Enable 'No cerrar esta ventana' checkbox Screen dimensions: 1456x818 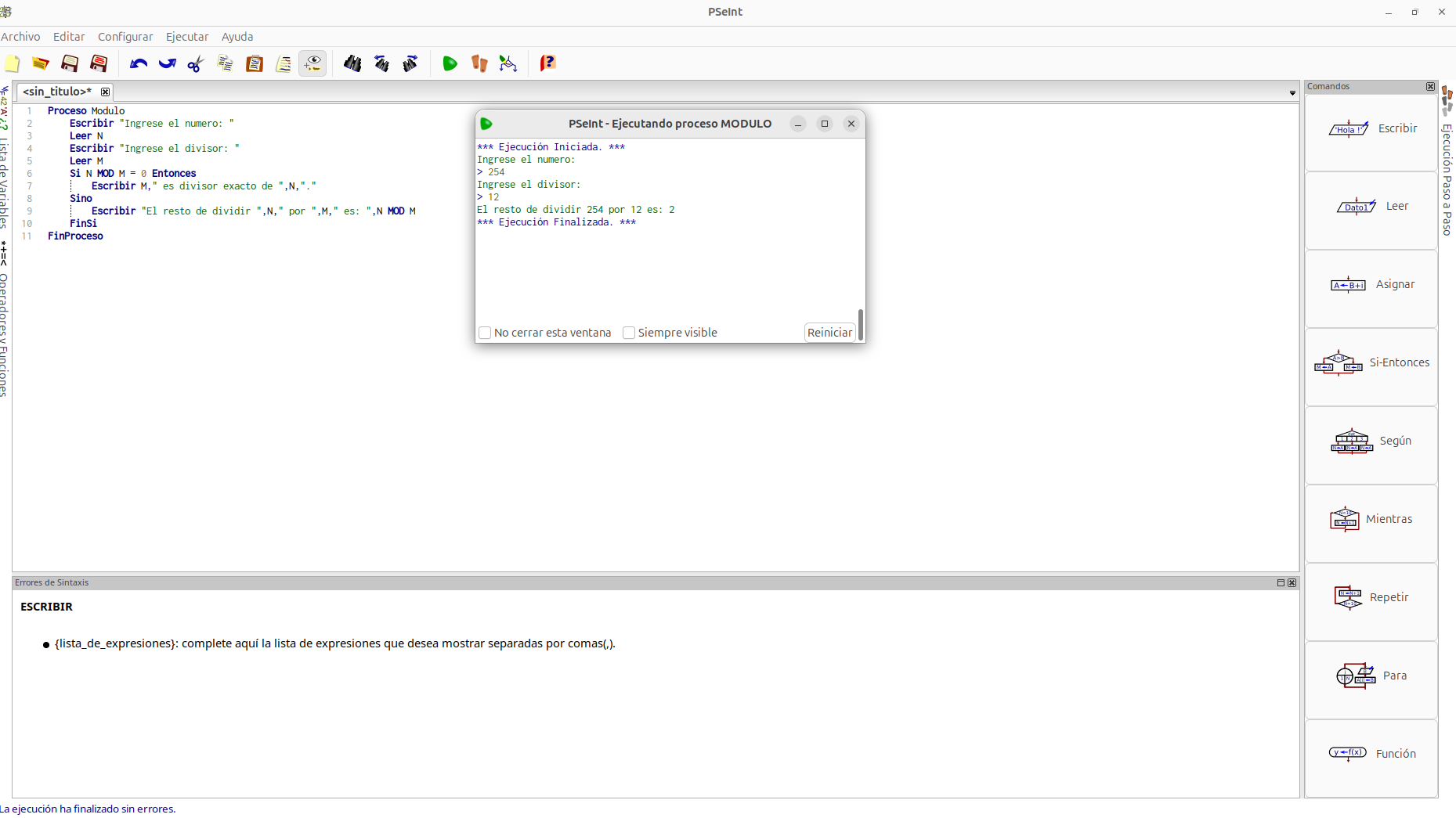click(485, 333)
